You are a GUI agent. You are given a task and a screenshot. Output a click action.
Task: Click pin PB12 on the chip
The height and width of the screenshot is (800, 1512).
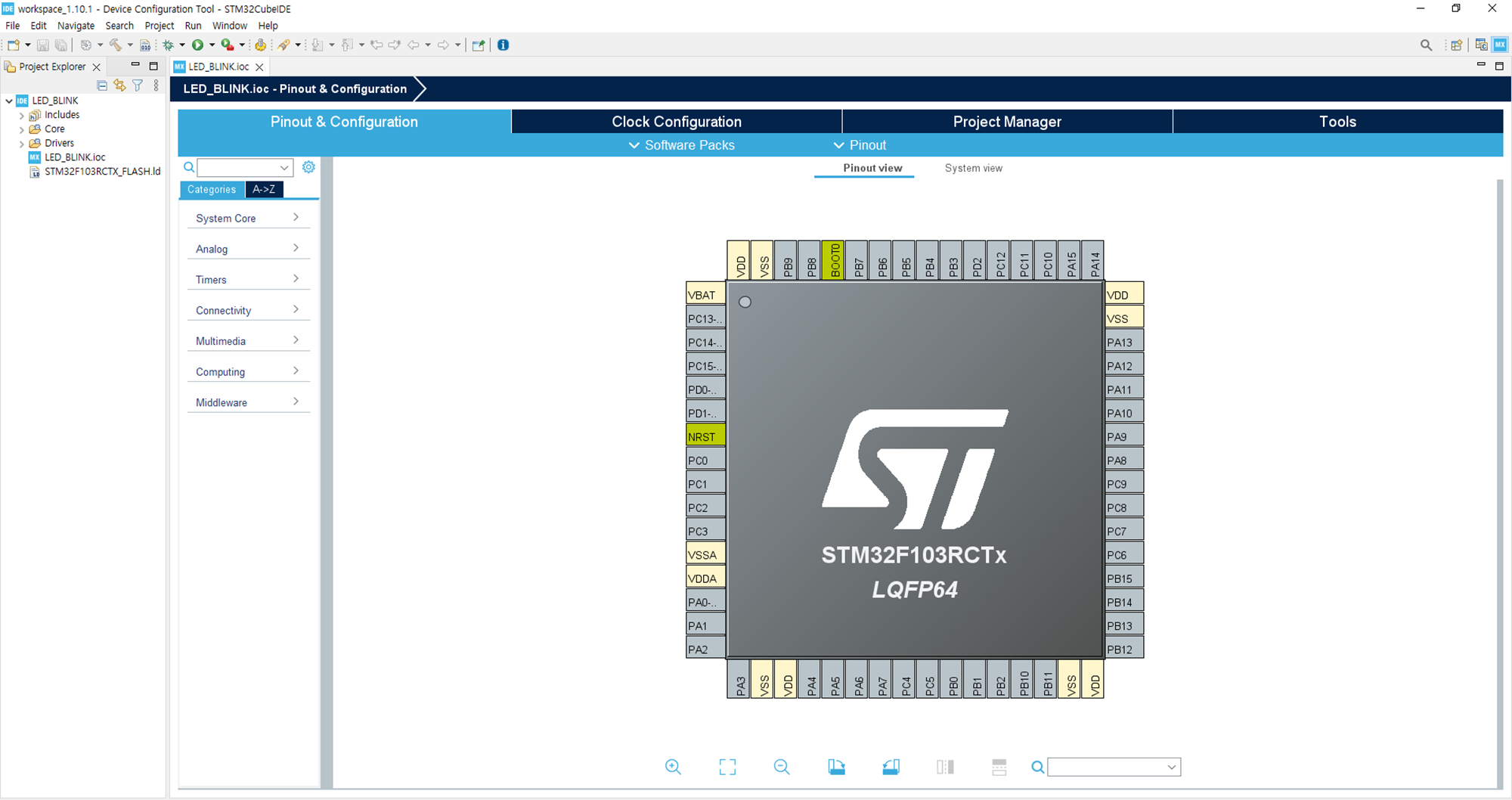point(1124,649)
